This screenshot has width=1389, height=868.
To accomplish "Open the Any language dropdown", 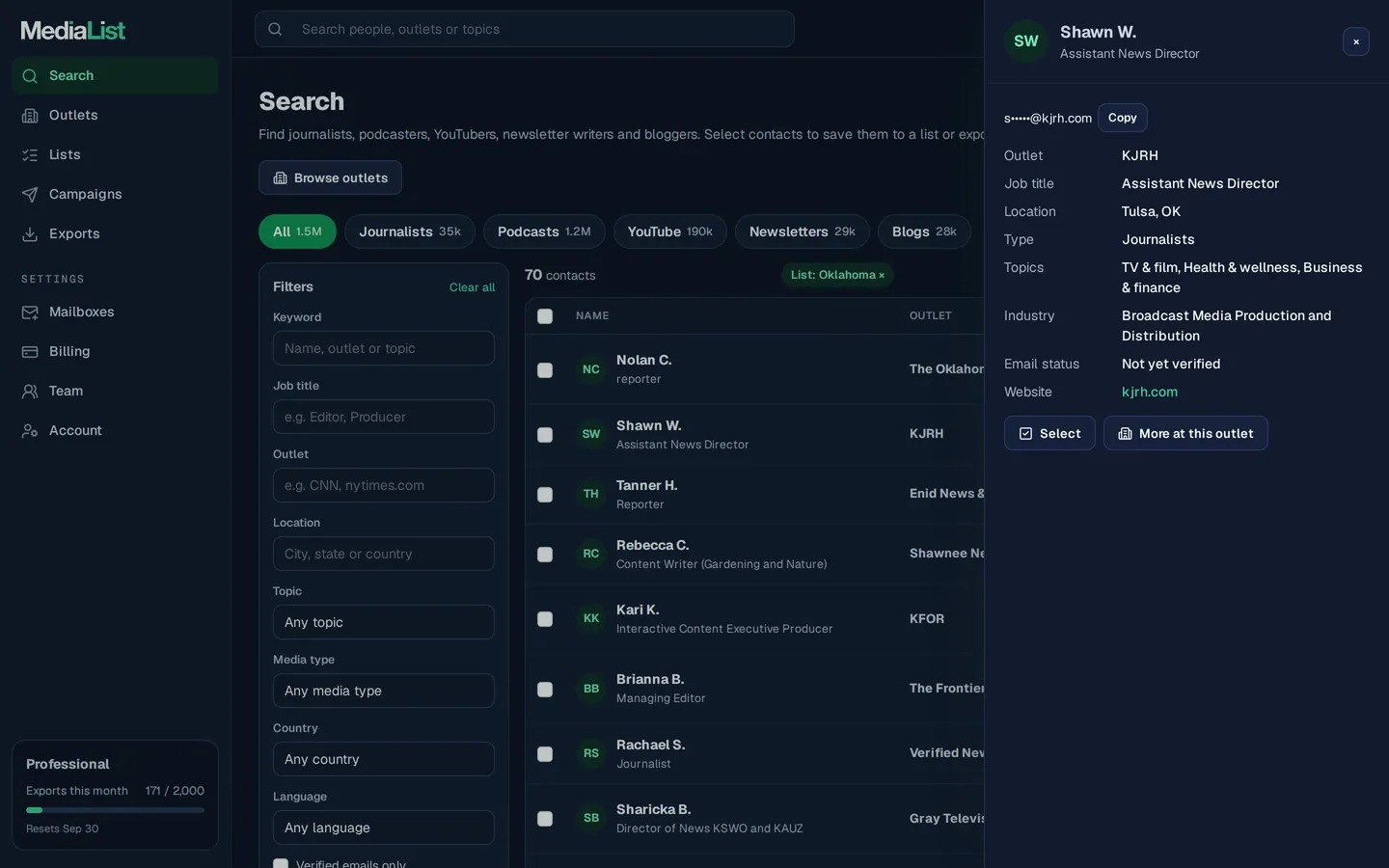I will [x=384, y=827].
